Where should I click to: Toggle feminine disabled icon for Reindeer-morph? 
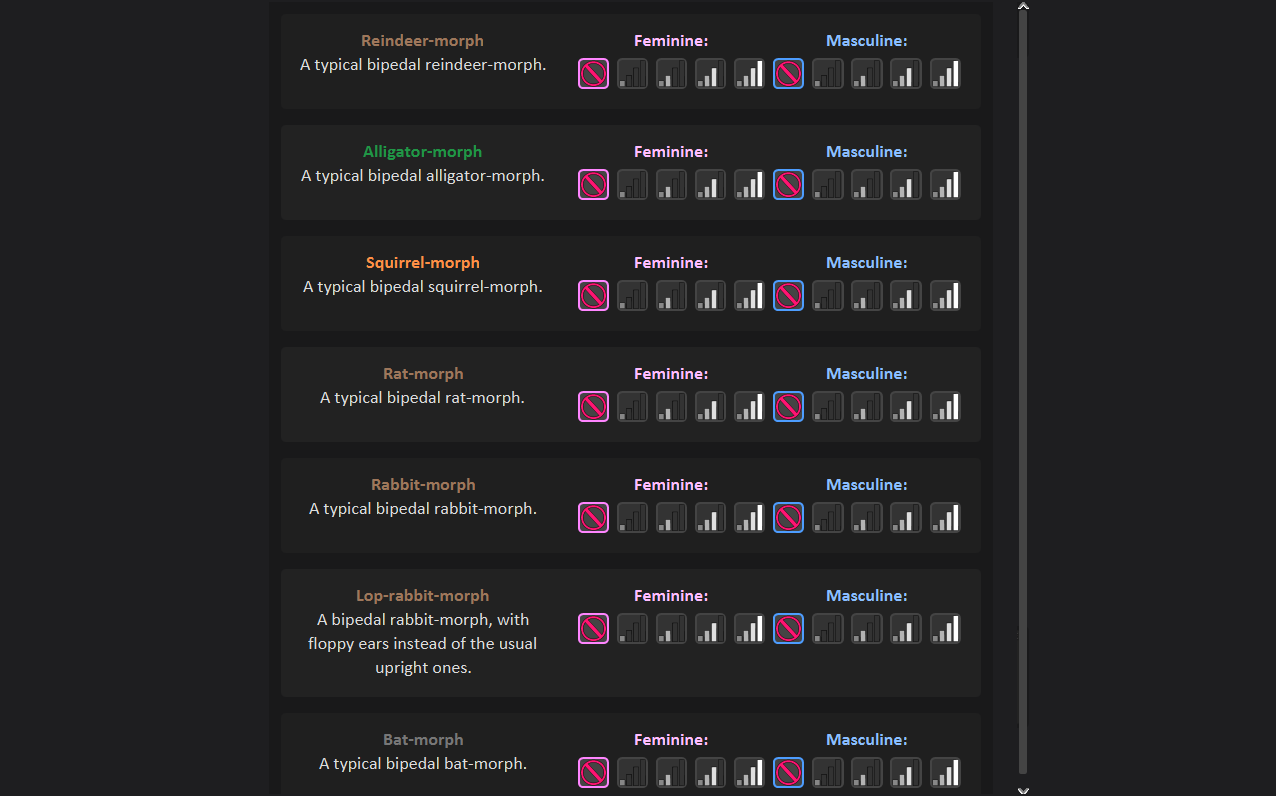(593, 74)
